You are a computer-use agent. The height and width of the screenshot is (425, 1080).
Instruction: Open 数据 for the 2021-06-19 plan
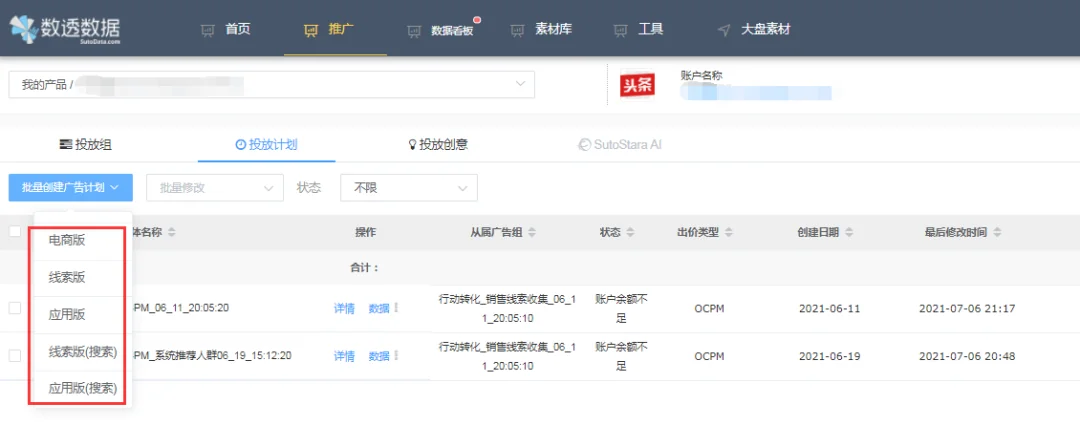(379, 356)
